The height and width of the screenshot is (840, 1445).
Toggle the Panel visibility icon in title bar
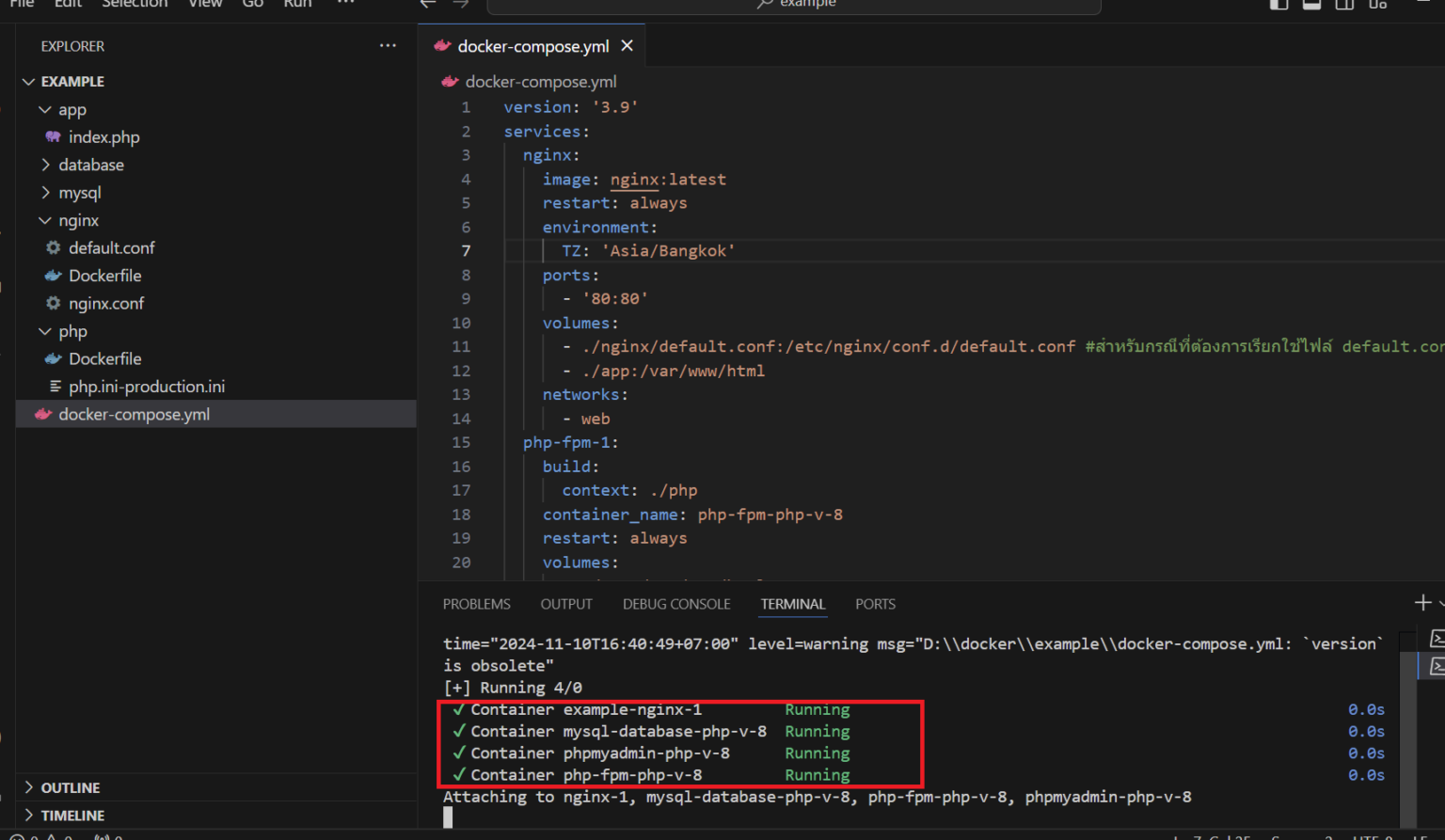(1310, 5)
